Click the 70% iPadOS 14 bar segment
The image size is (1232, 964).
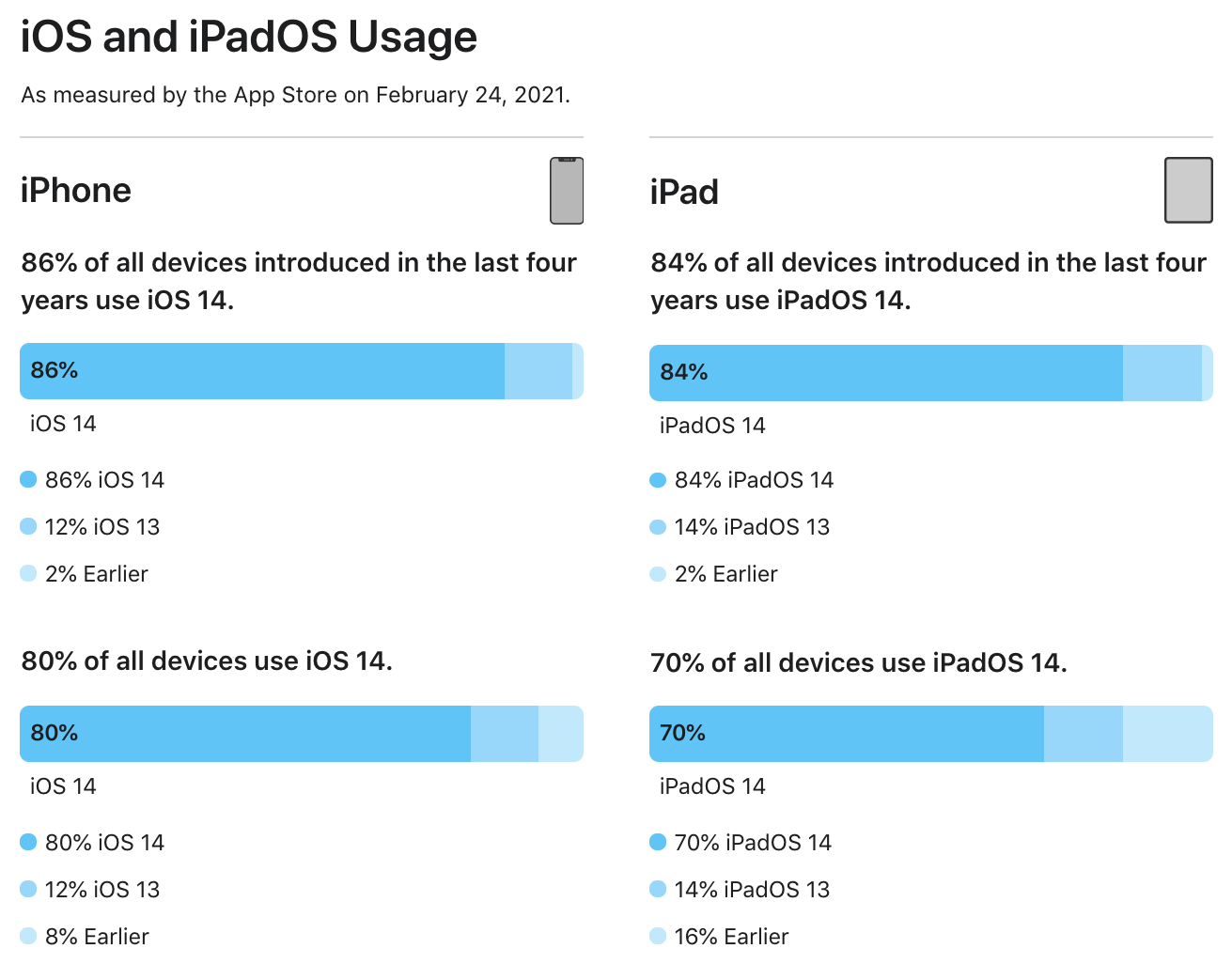pos(847,734)
